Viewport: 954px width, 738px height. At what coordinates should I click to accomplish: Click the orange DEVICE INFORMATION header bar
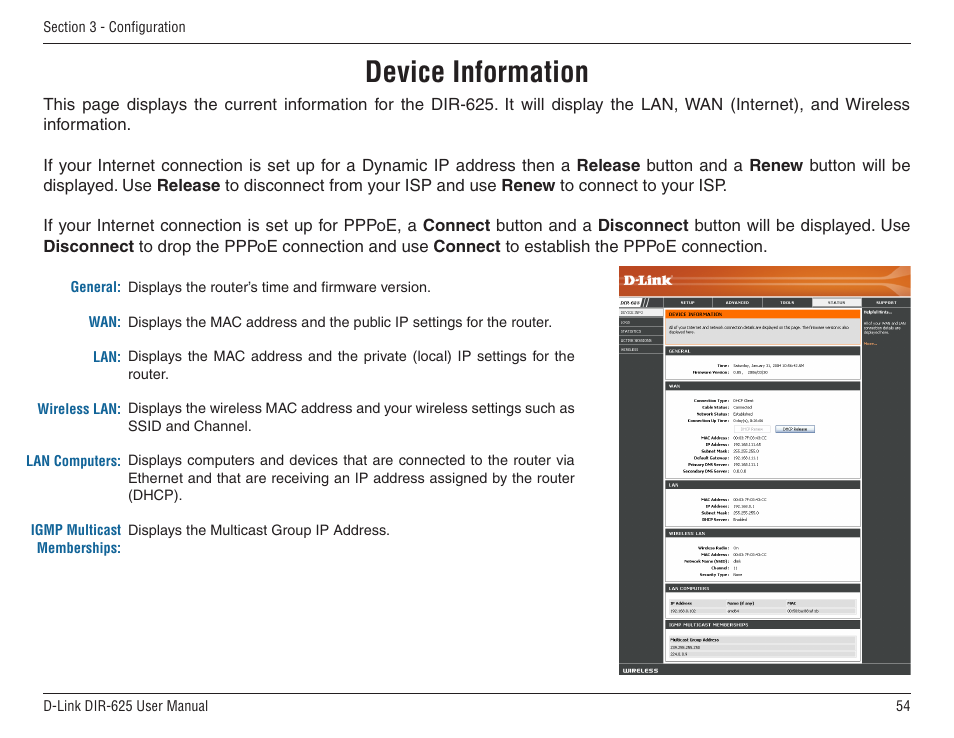pyautogui.click(x=763, y=315)
